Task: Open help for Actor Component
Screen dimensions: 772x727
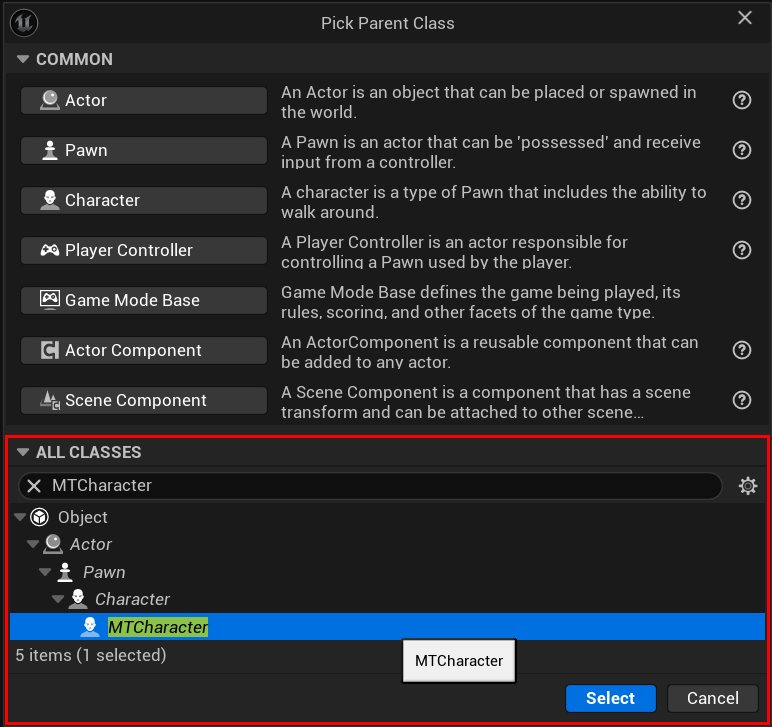Action: 741,350
